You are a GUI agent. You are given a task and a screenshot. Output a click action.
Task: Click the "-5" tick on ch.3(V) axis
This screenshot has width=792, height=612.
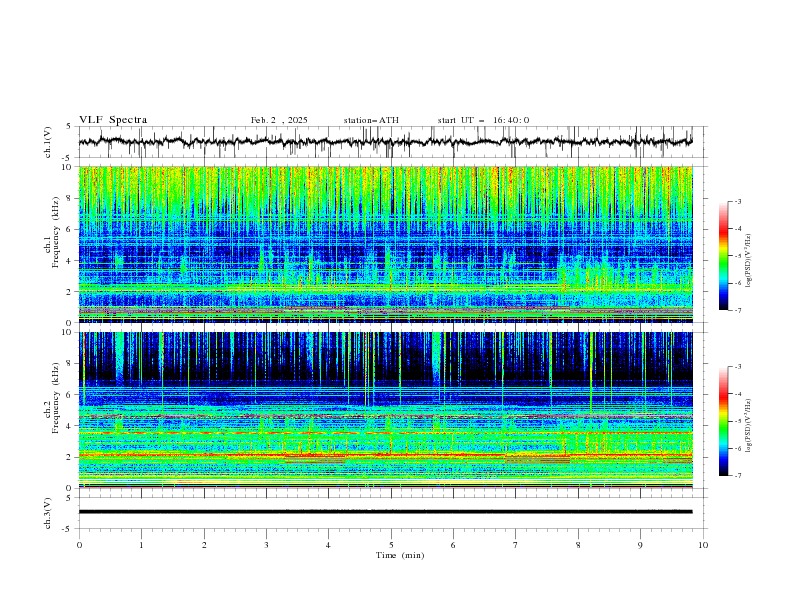(x=67, y=529)
